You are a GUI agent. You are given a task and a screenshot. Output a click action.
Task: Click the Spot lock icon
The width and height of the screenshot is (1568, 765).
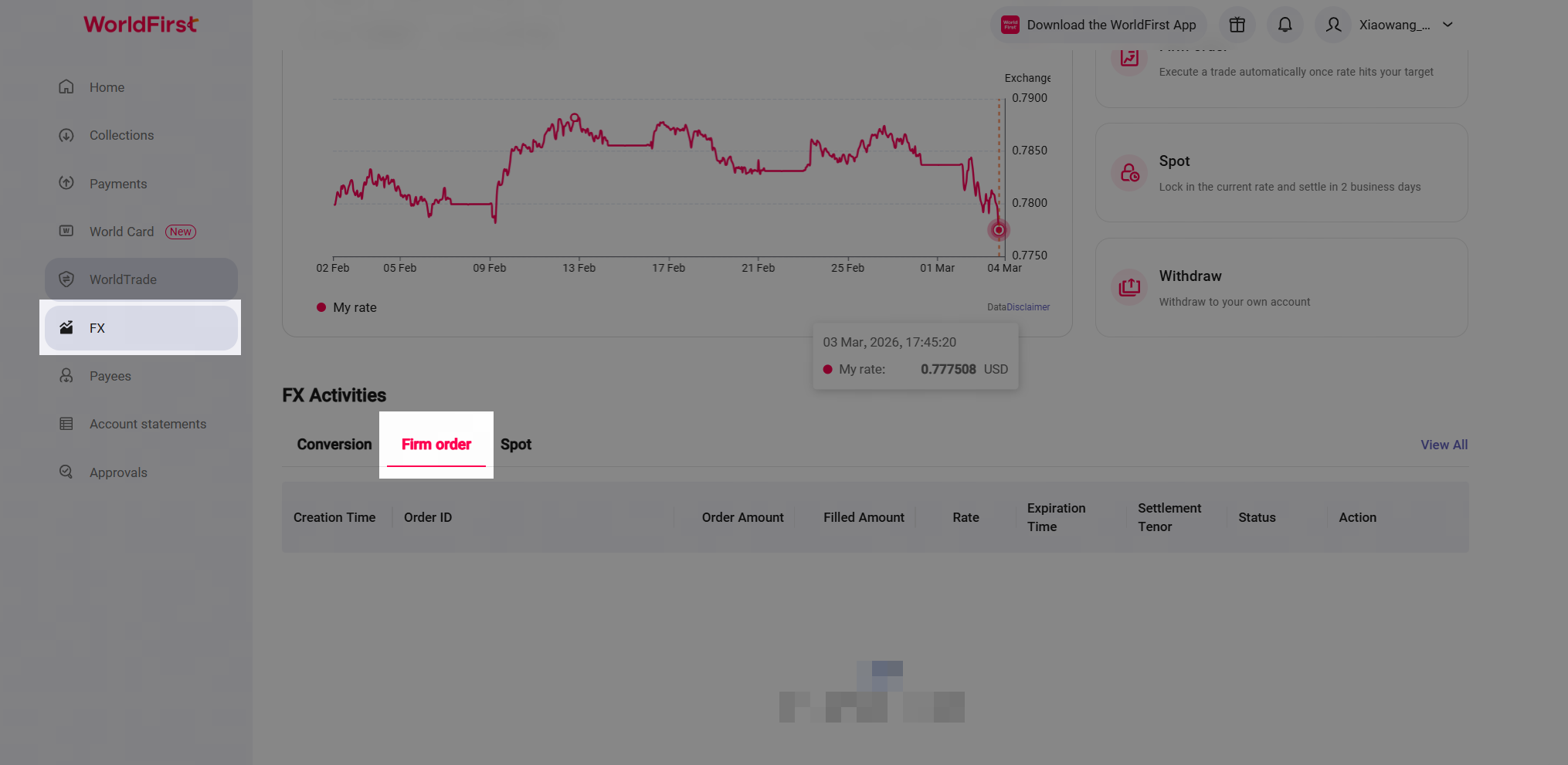(x=1129, y=173)
